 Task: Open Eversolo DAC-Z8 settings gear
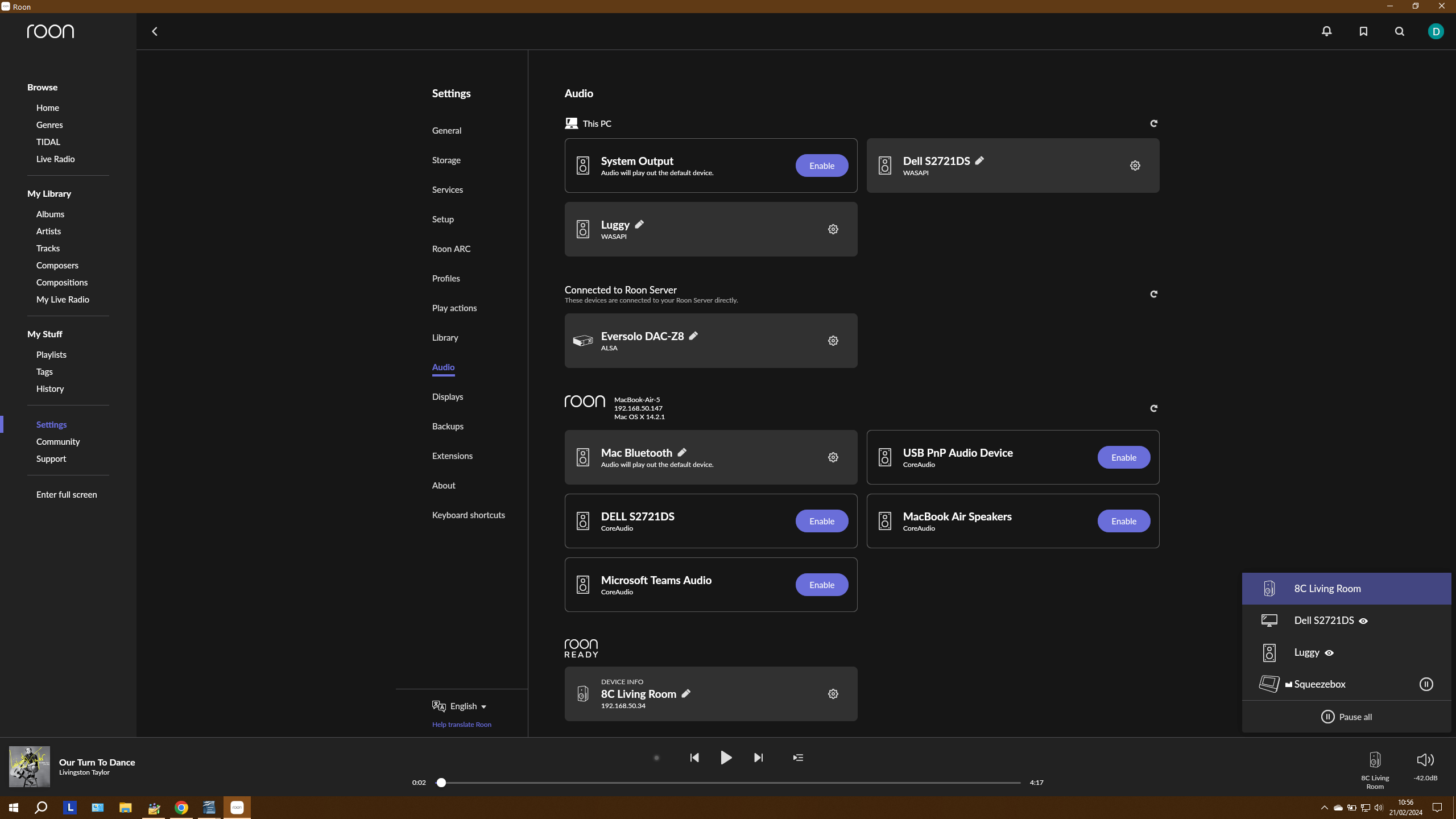tap(833, 341)
